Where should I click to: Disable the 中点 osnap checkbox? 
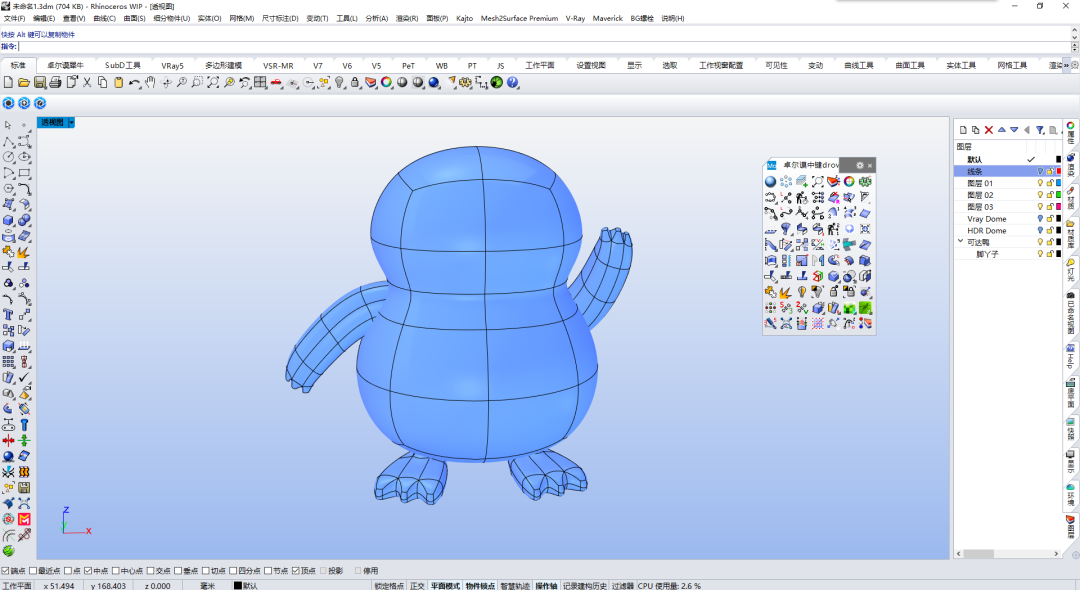[x=88, y=571]
